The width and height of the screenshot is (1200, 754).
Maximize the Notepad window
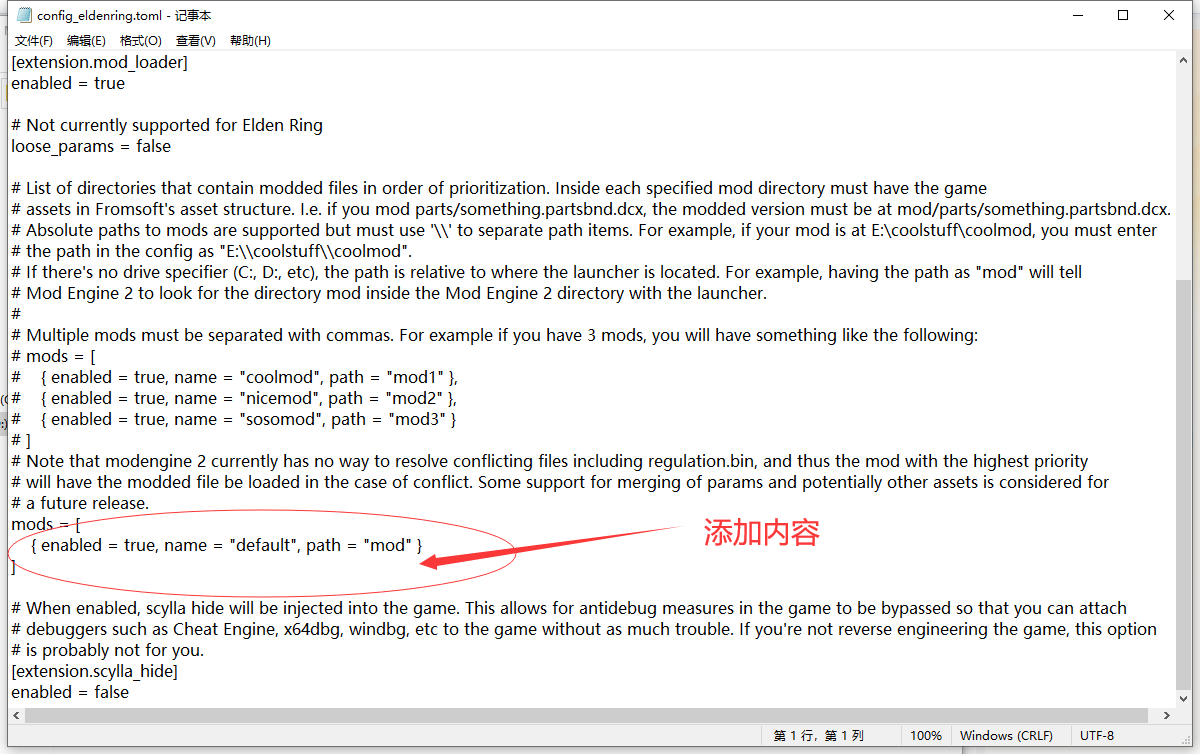click(x=1123, y=15)
